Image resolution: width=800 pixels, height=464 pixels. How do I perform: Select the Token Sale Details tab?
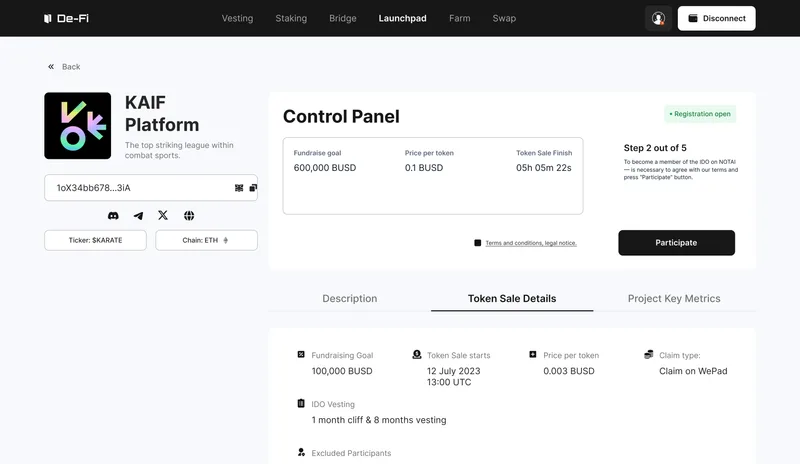pos(512,299)
